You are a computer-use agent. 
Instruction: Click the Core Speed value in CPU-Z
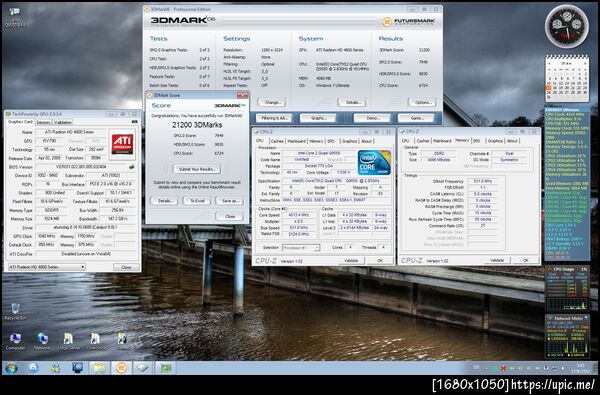(298, 215)
